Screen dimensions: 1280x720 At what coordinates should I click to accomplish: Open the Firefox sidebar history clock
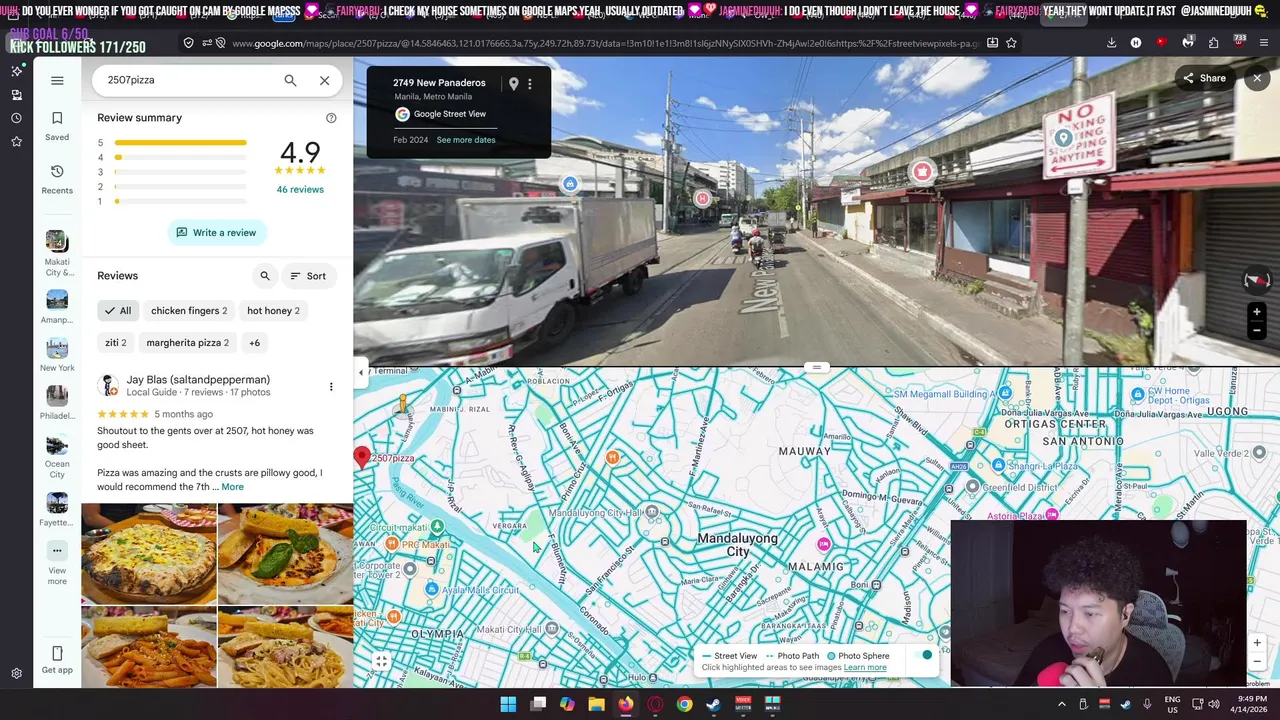pyautogui.click(x=16, y=118)
